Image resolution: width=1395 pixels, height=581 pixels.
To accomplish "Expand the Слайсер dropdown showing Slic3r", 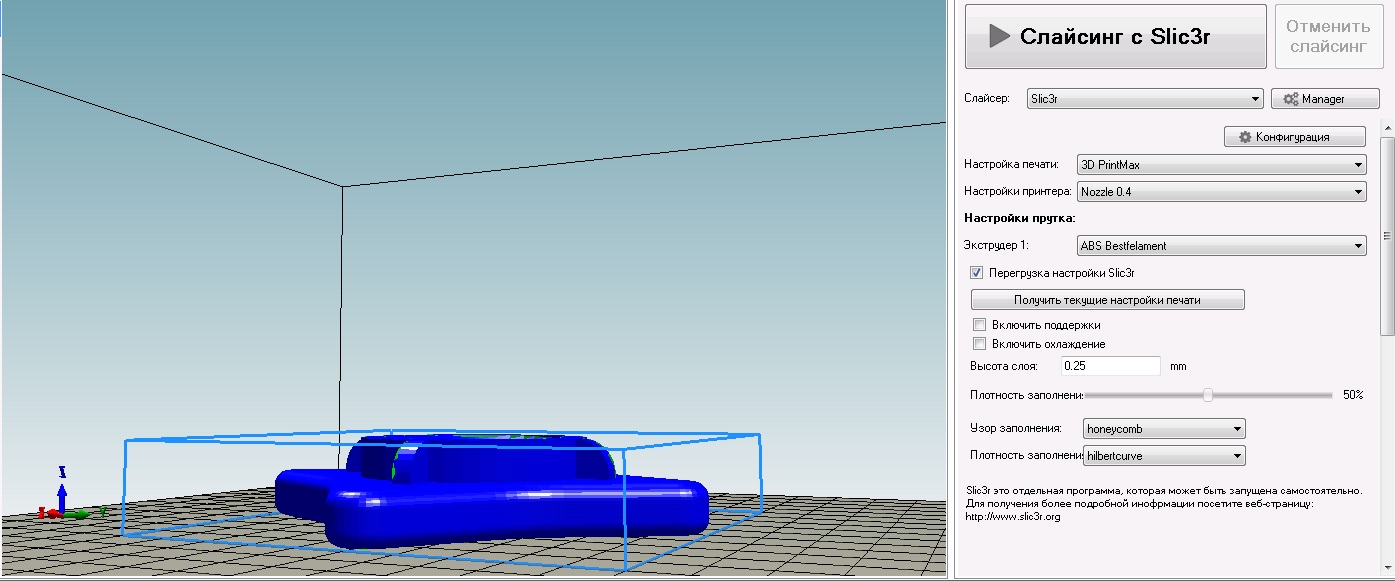I will (1145, 99).
